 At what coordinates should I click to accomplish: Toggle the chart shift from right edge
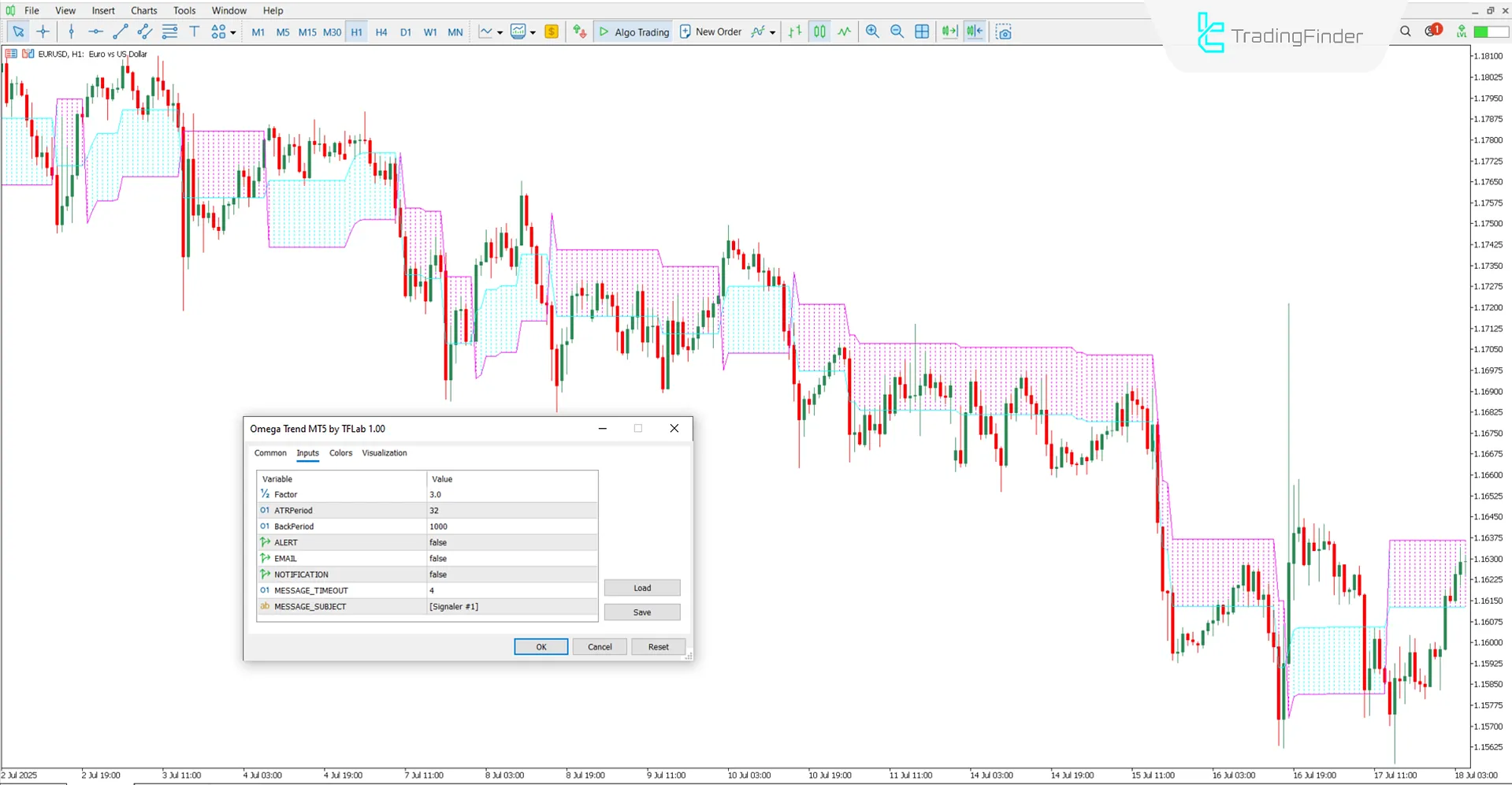(x=974, y=32)
